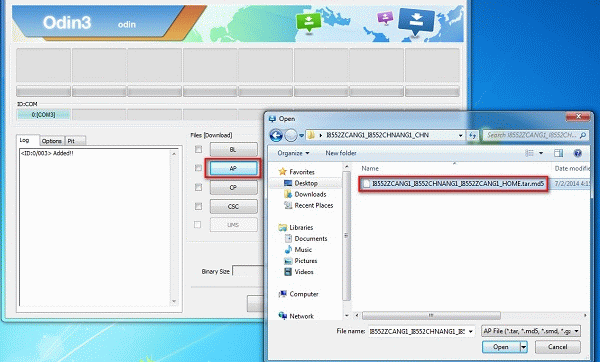Click the Open button
The height and width of the screenshot is (362, 600).
(501, 347)
